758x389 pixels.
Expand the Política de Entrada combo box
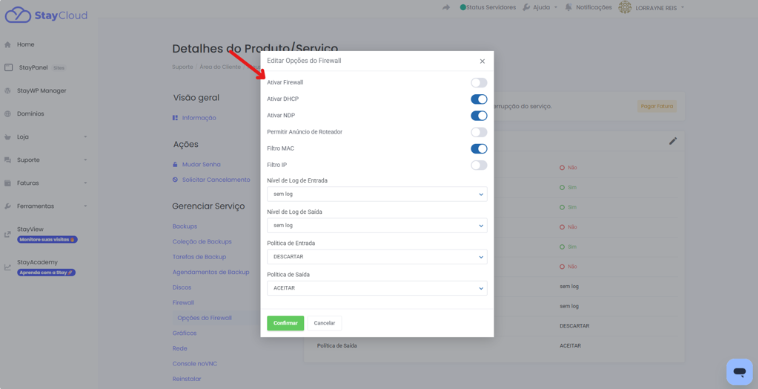tap(377, 257)
